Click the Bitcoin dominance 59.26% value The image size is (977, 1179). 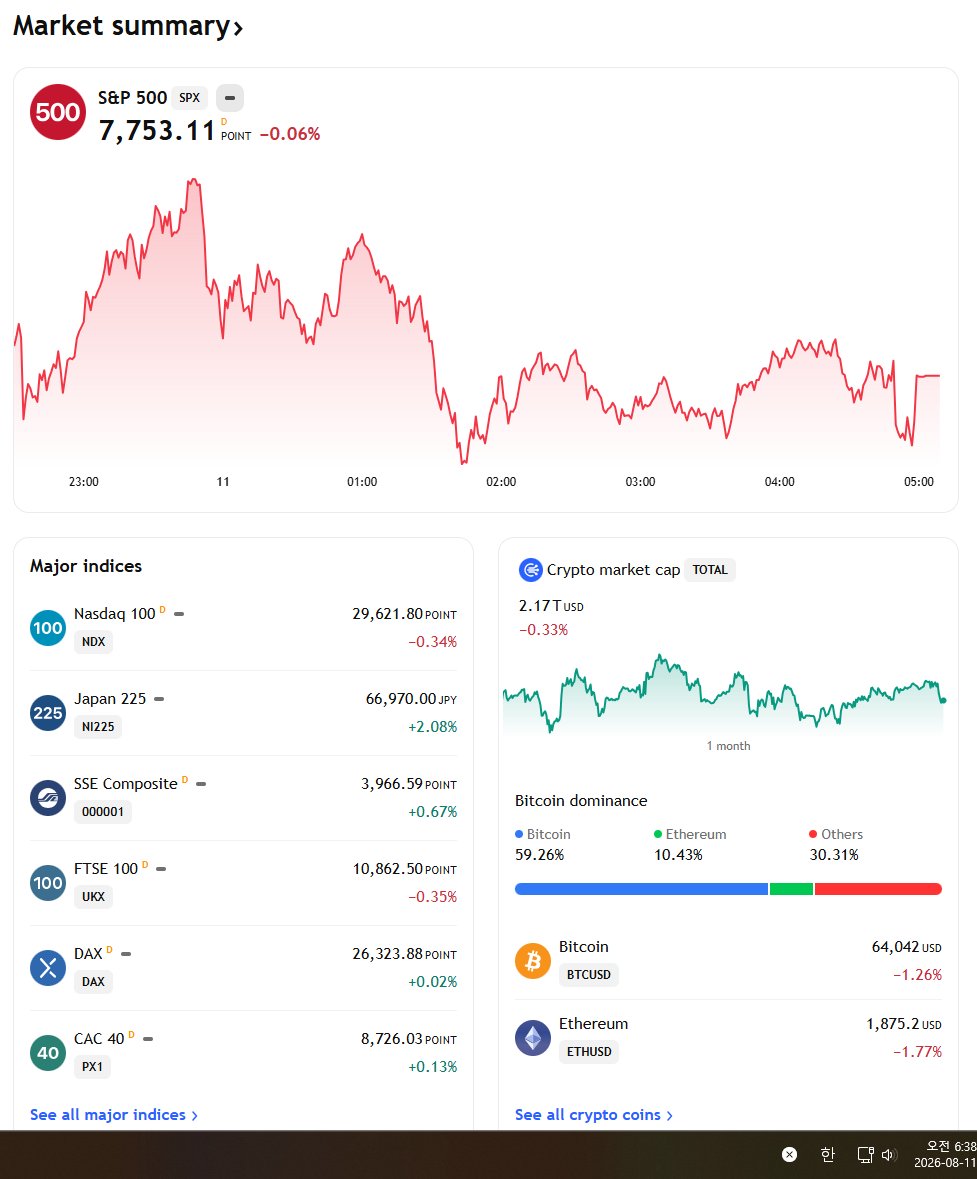[539, 855]
